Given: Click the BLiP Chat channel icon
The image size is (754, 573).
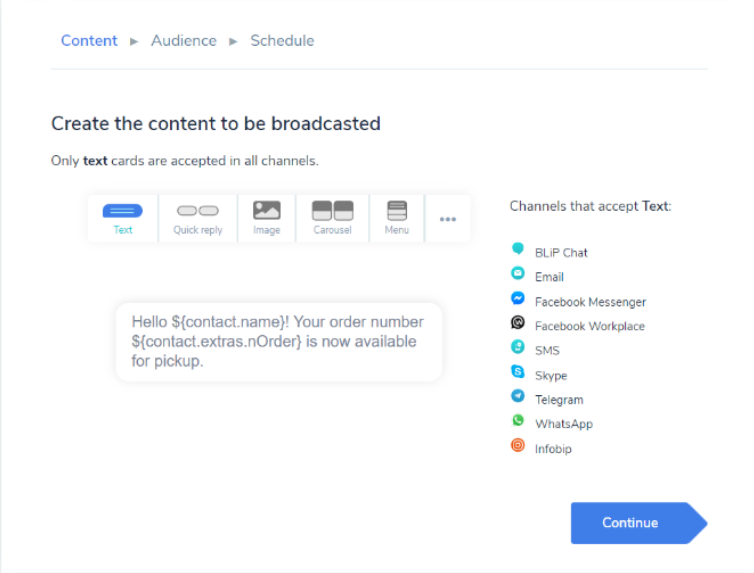Looking at the screenshot, I should pos(518,249).
